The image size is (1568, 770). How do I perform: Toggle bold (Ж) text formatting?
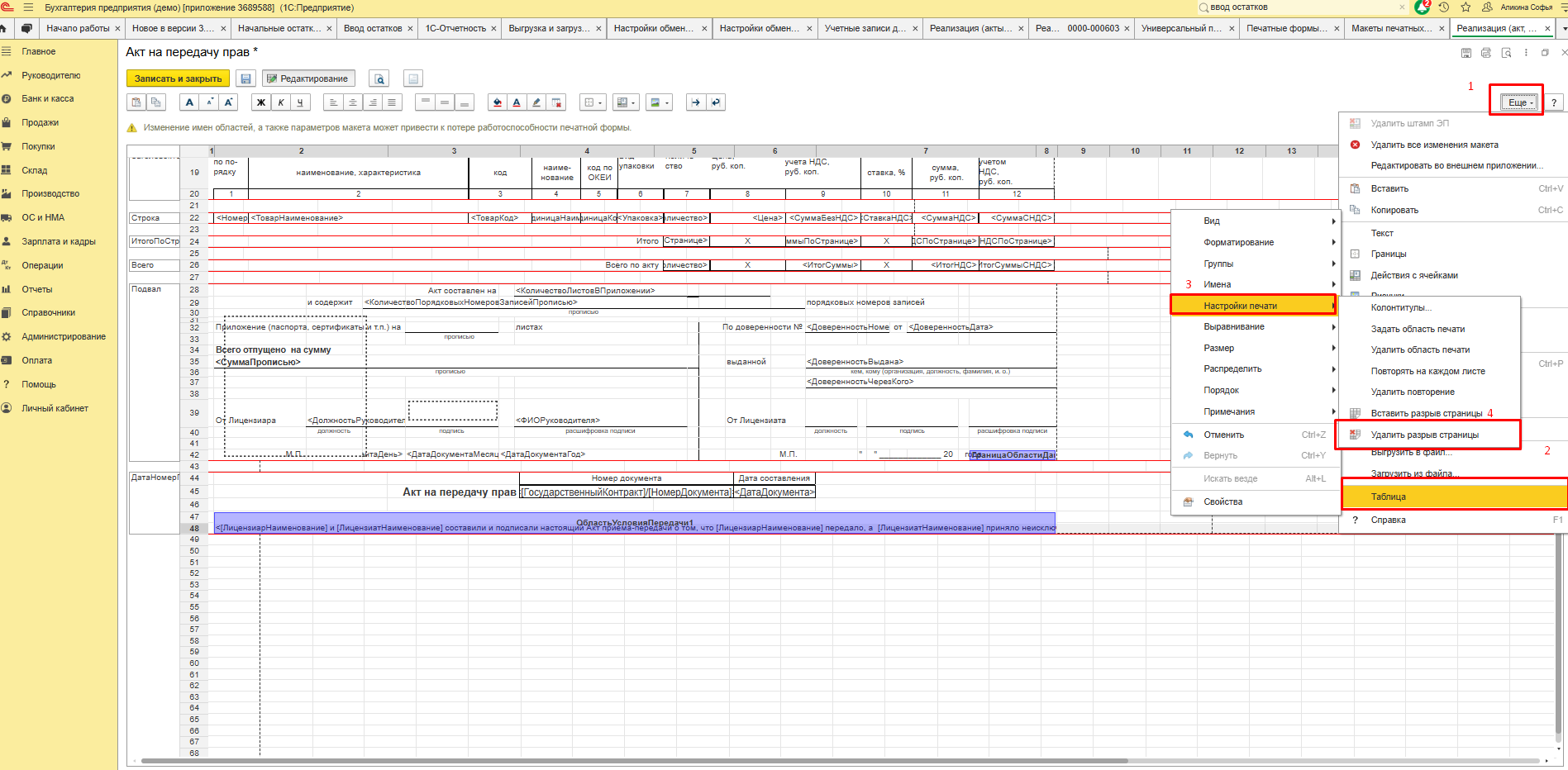[x=261, y=102]
